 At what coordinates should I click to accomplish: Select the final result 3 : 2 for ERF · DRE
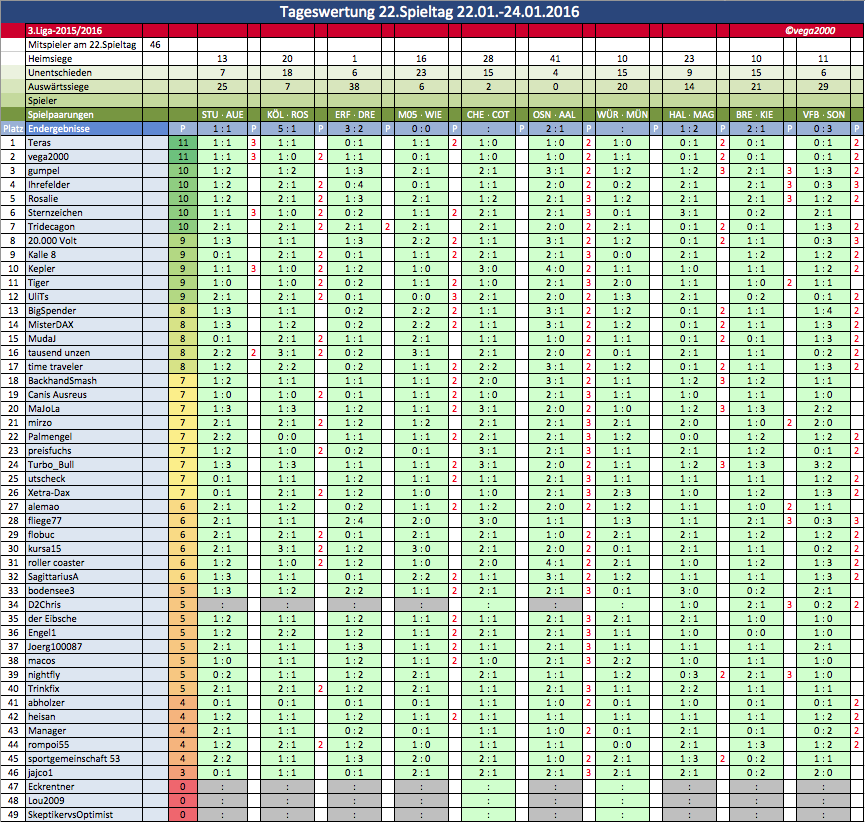355,129
